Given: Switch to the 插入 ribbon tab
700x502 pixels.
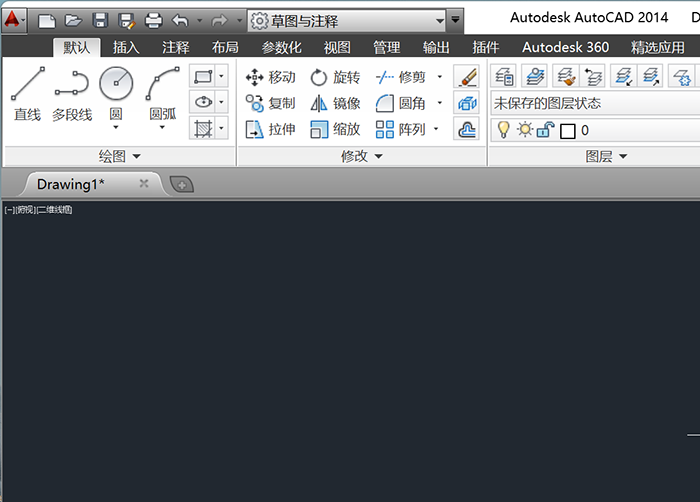Looking at the screenshot, I should pyautogui.click(x=126, y=47).
